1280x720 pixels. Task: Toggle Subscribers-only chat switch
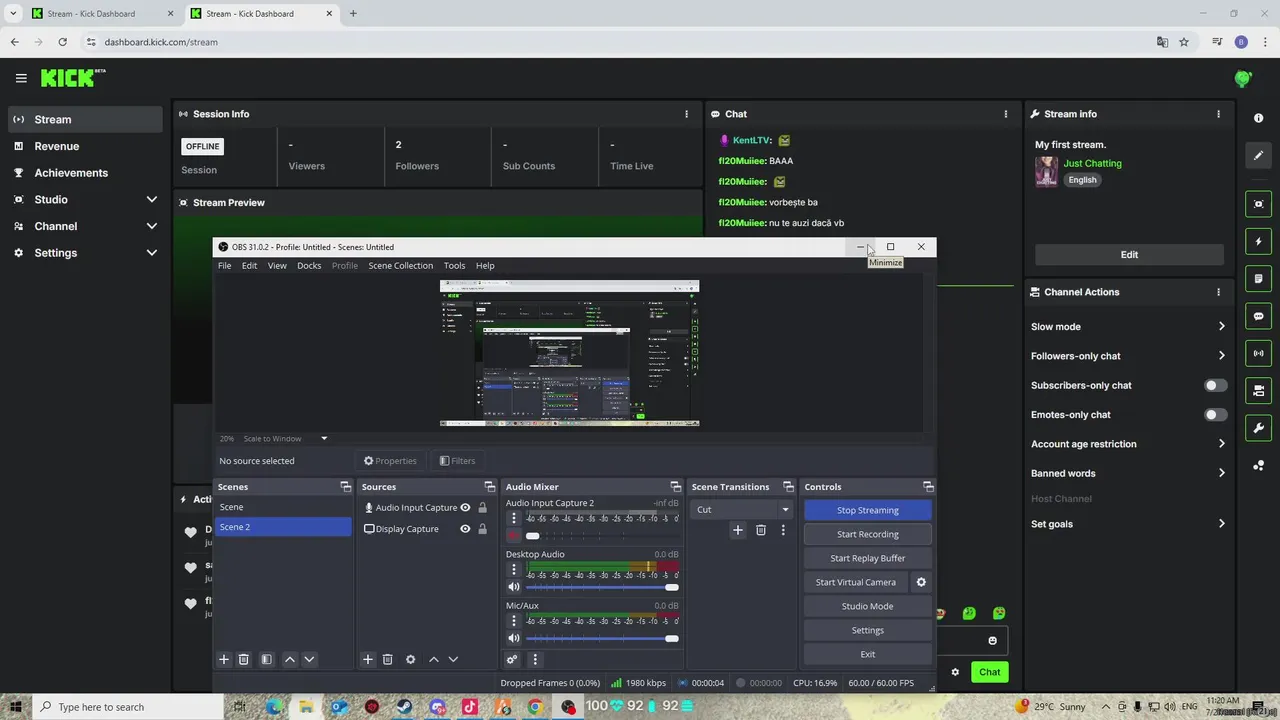1215,385
